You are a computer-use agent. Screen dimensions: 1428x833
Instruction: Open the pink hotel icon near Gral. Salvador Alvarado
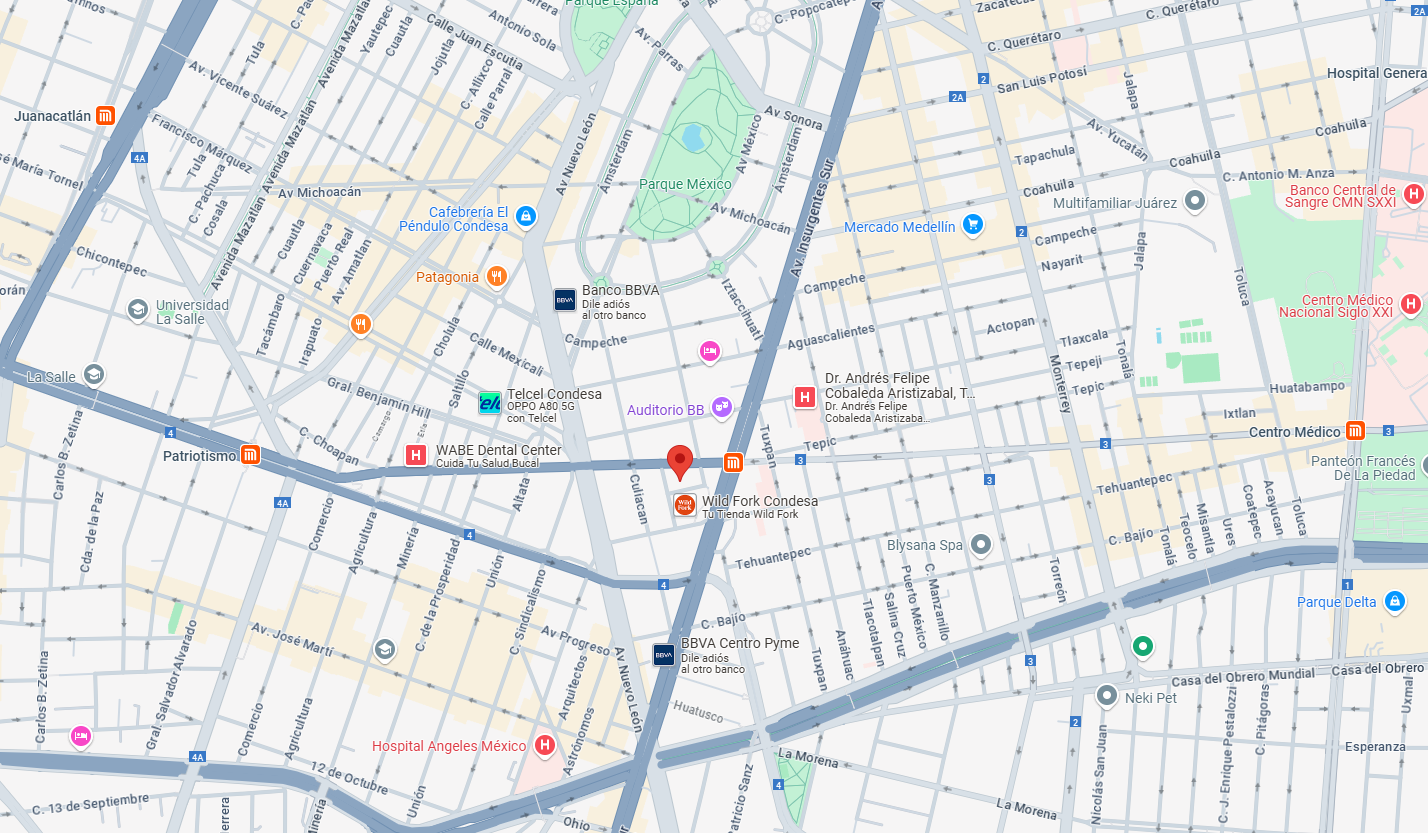tap(81, 737)
